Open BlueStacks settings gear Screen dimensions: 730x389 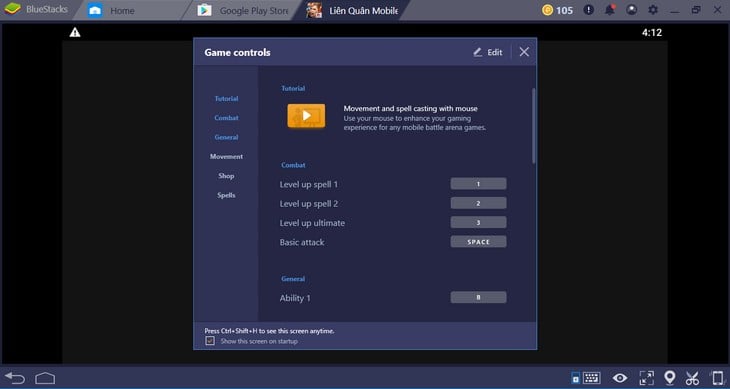pyautogui.click(x=653, y=10)
